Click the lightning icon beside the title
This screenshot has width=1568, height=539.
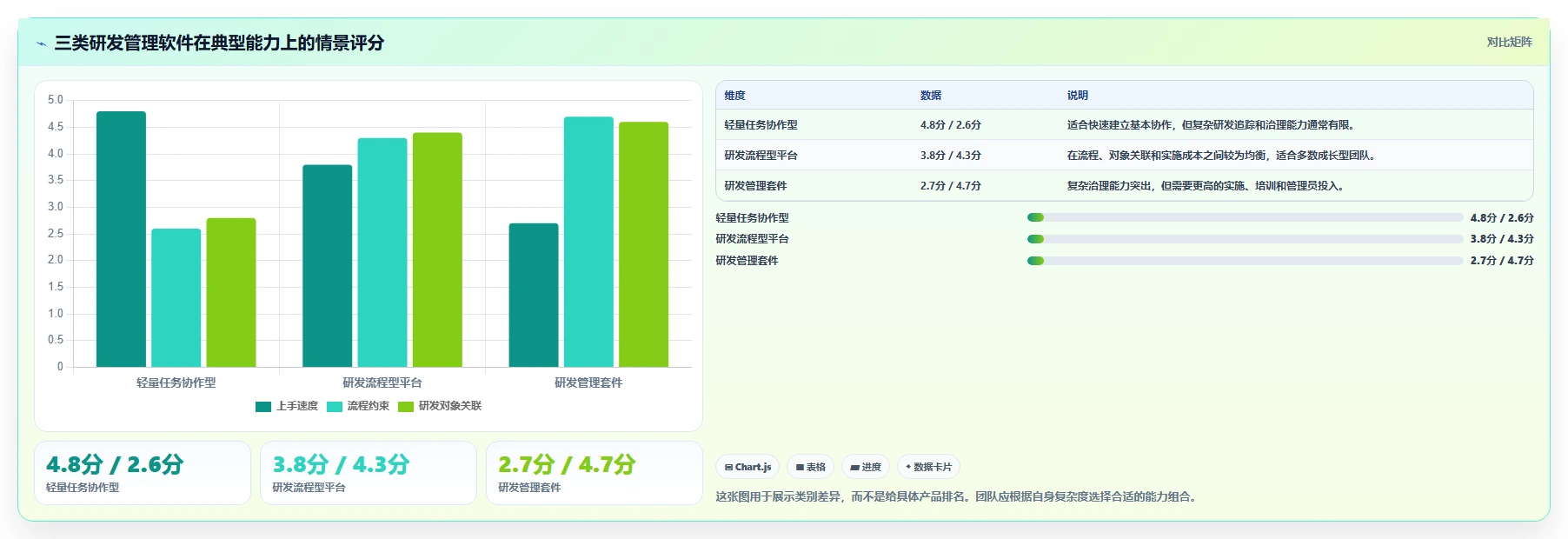(41, 43)
